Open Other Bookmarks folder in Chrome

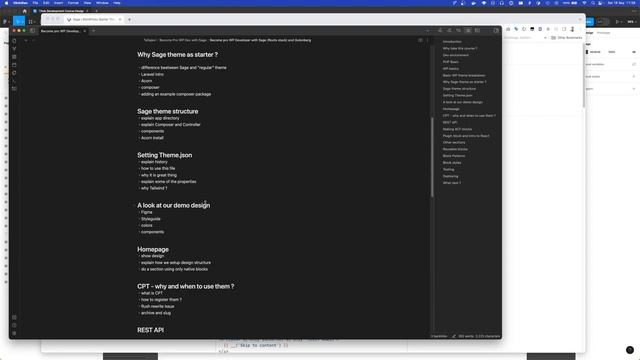[567, 38]
